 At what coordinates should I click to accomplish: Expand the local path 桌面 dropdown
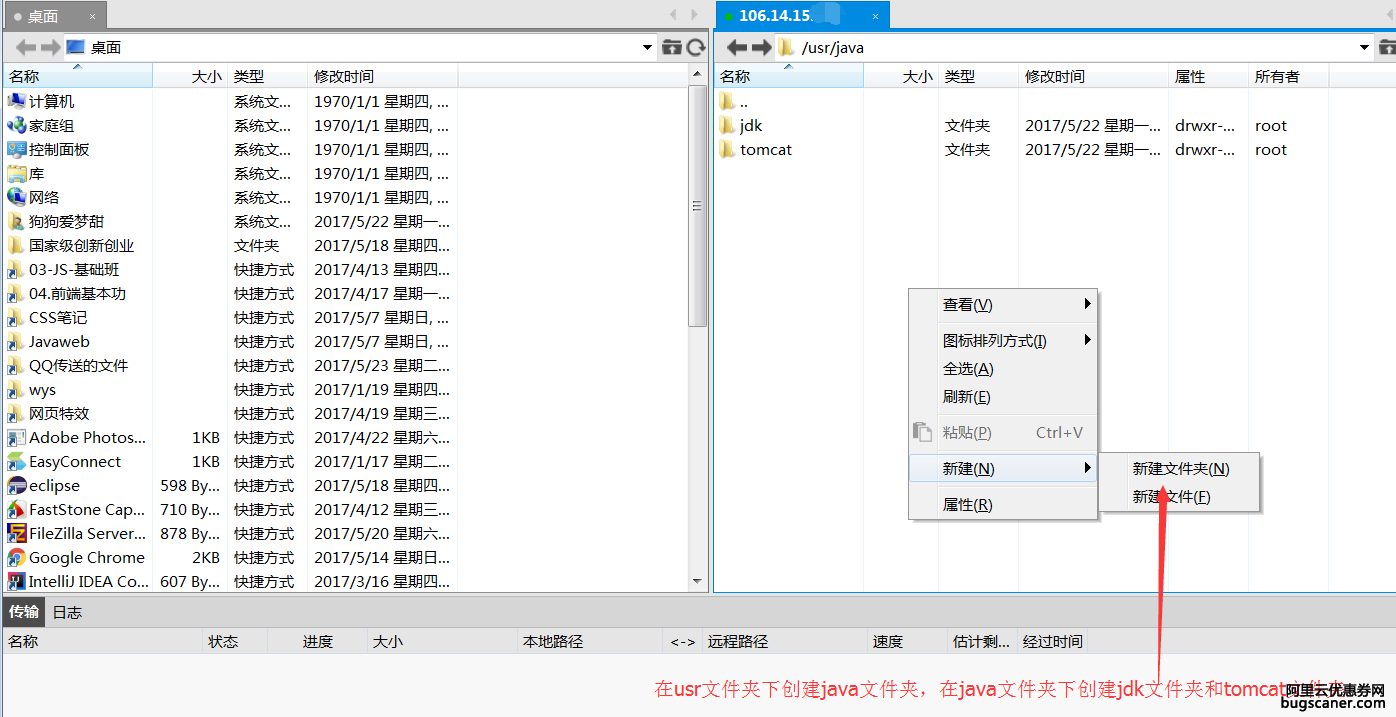[648, 47]
